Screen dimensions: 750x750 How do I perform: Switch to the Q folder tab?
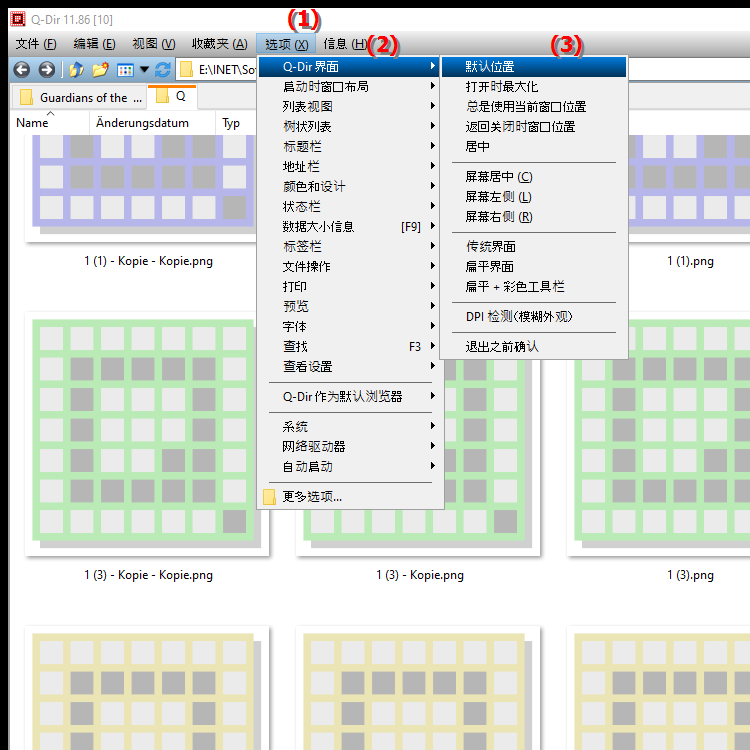[172, 97]
